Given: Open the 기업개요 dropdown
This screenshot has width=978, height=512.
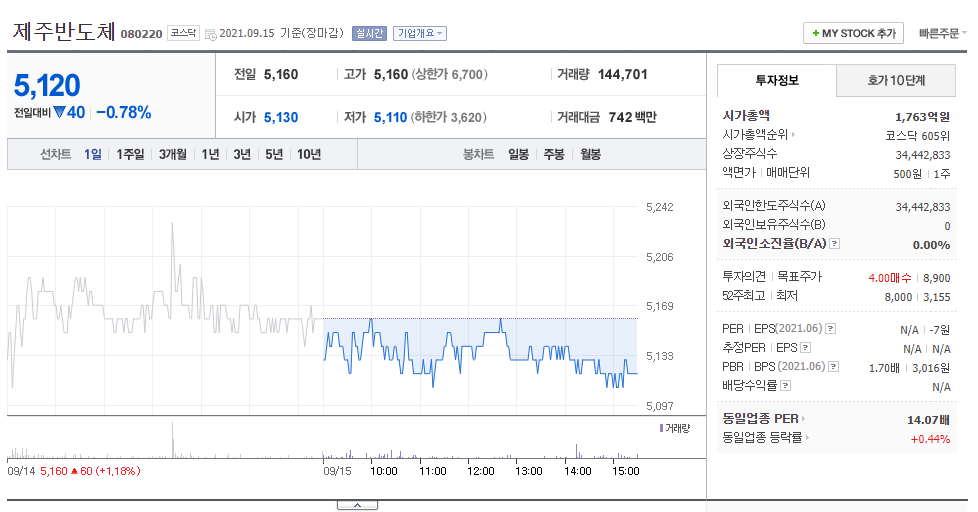Looking at the screenshot, I should 420,34.
